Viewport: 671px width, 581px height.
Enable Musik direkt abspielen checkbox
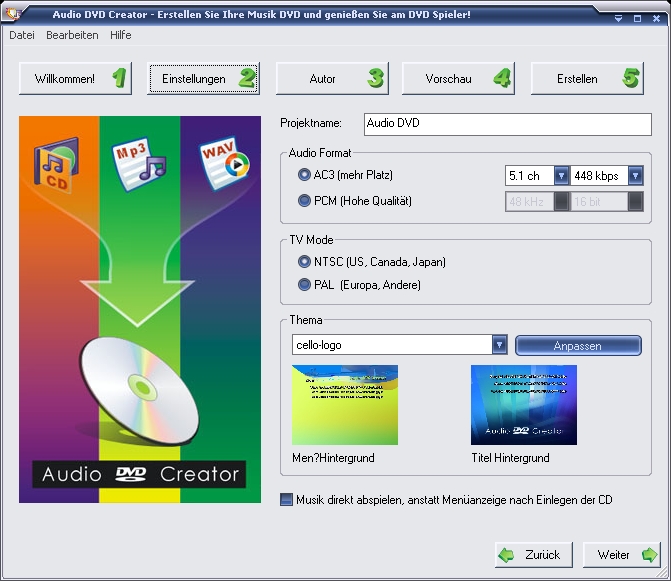point(286,500)
